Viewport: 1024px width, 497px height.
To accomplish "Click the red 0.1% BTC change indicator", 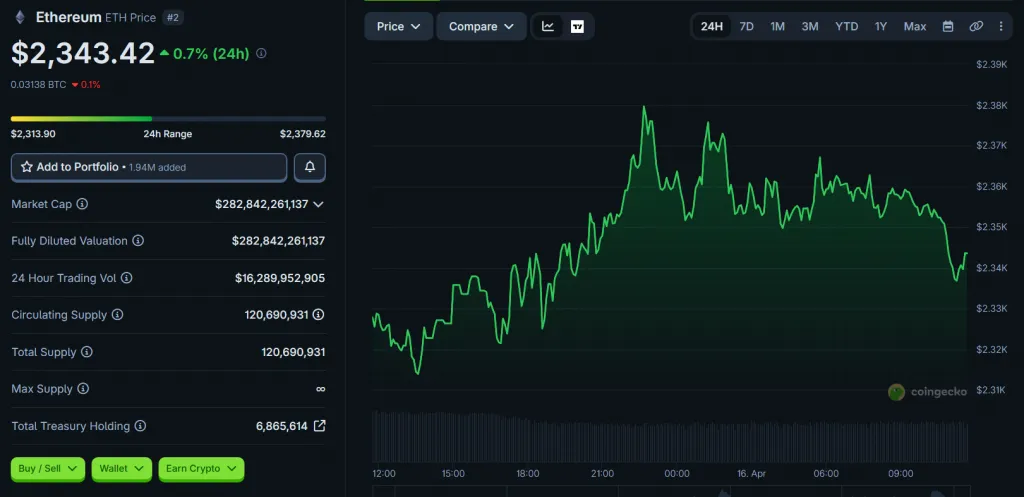I will click(x=86, y=84).
